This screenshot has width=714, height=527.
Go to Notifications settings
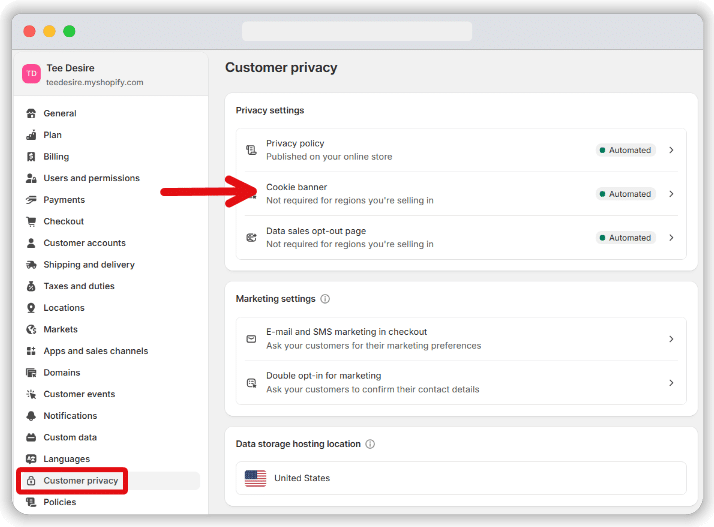point(70,416)
